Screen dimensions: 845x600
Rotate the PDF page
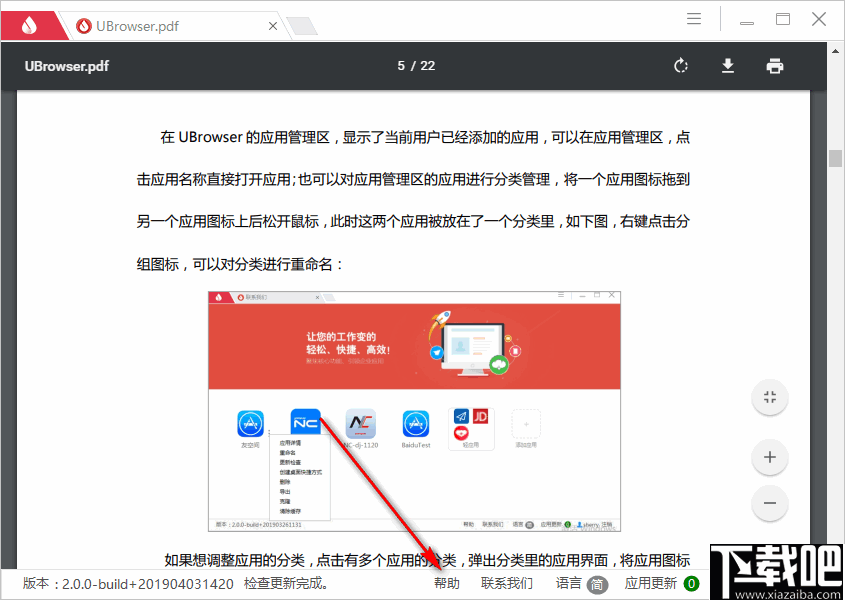coord(681,65)
